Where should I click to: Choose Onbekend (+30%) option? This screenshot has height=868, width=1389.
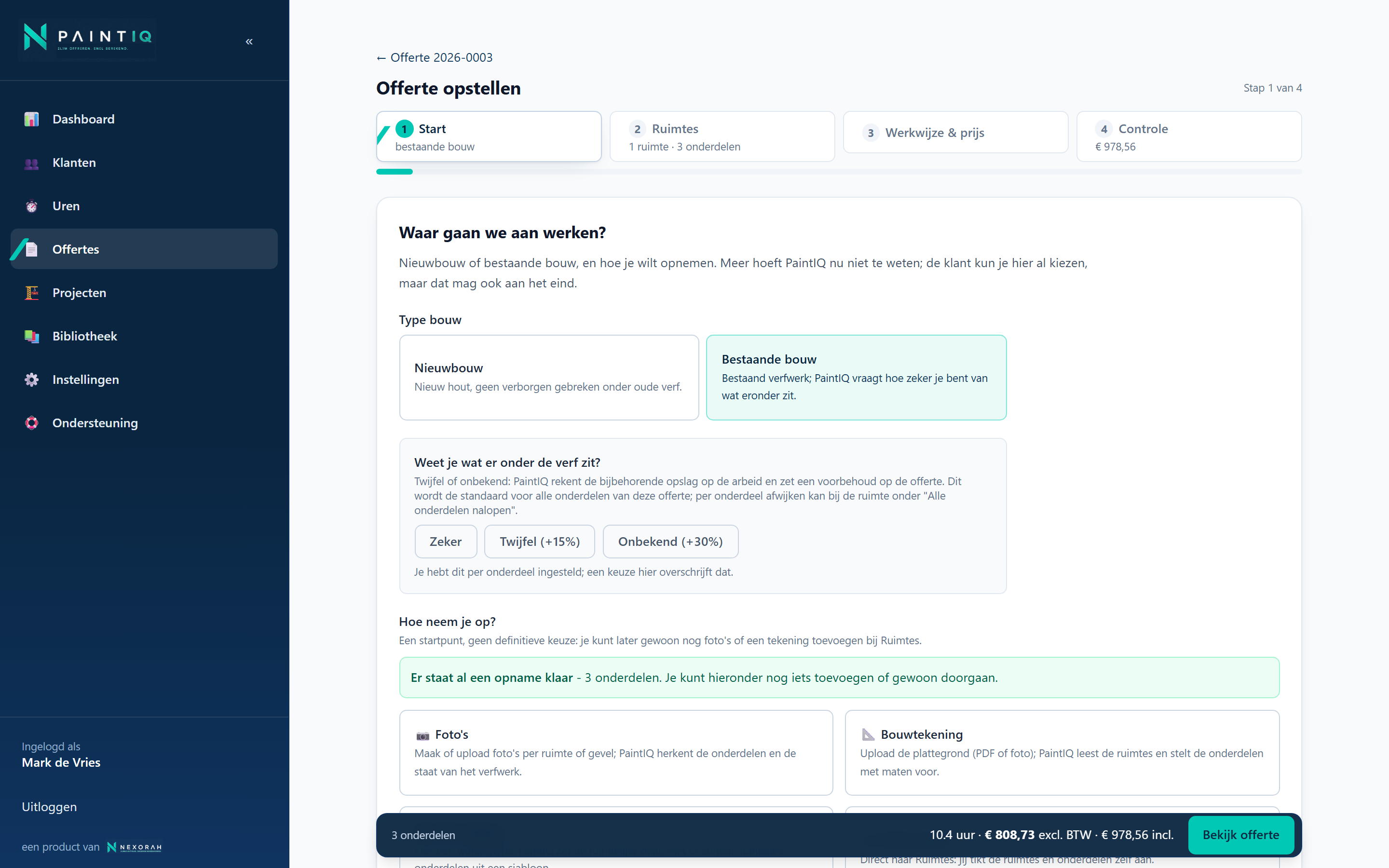(x=670, y=542)
